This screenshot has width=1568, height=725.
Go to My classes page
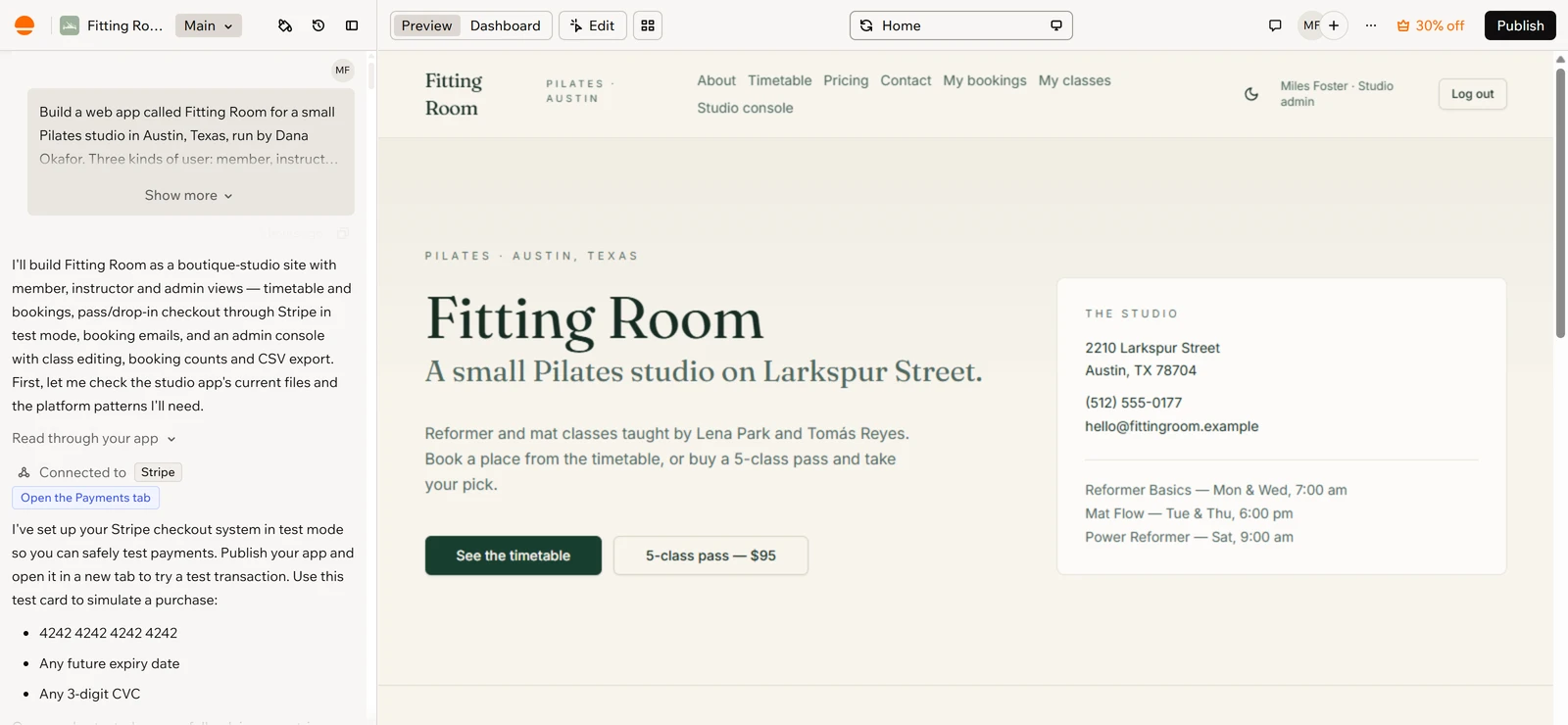[1075, 80]
